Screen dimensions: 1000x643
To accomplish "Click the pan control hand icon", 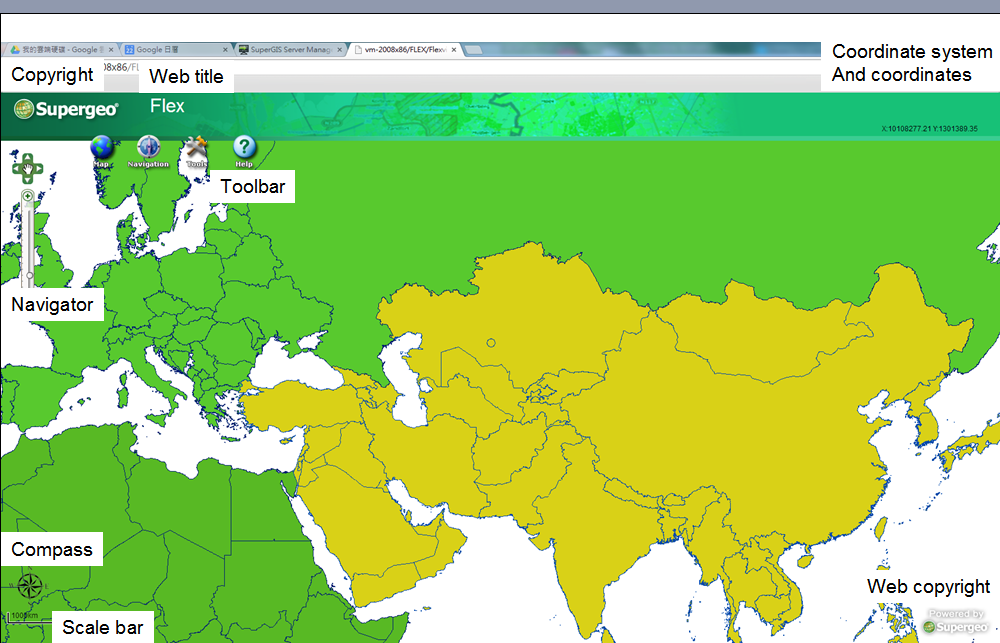I will click(27, 167).
